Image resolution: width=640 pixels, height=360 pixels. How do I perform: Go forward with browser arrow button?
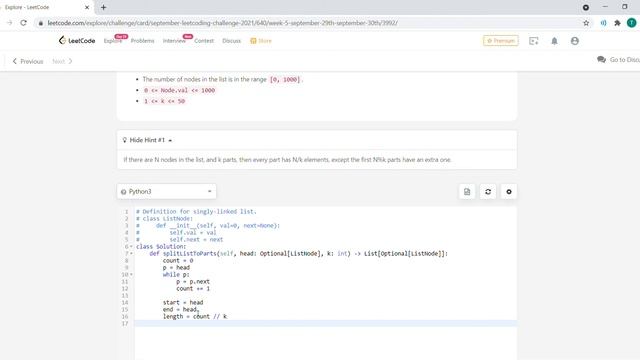(9, 23)
